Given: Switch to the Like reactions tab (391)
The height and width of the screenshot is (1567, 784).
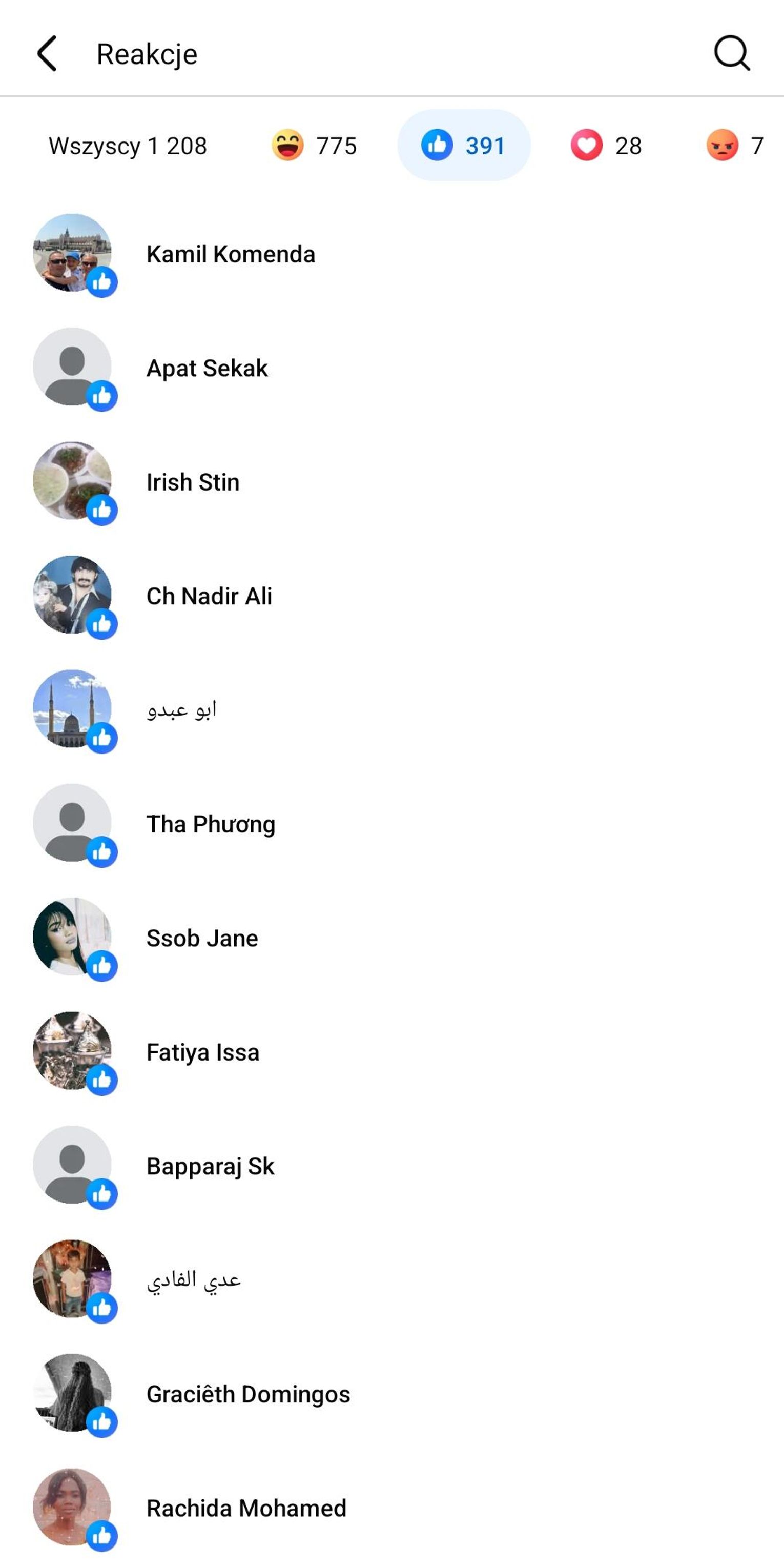Looking at the screenshot, I should pyautogui.click(x=463, y=146).
